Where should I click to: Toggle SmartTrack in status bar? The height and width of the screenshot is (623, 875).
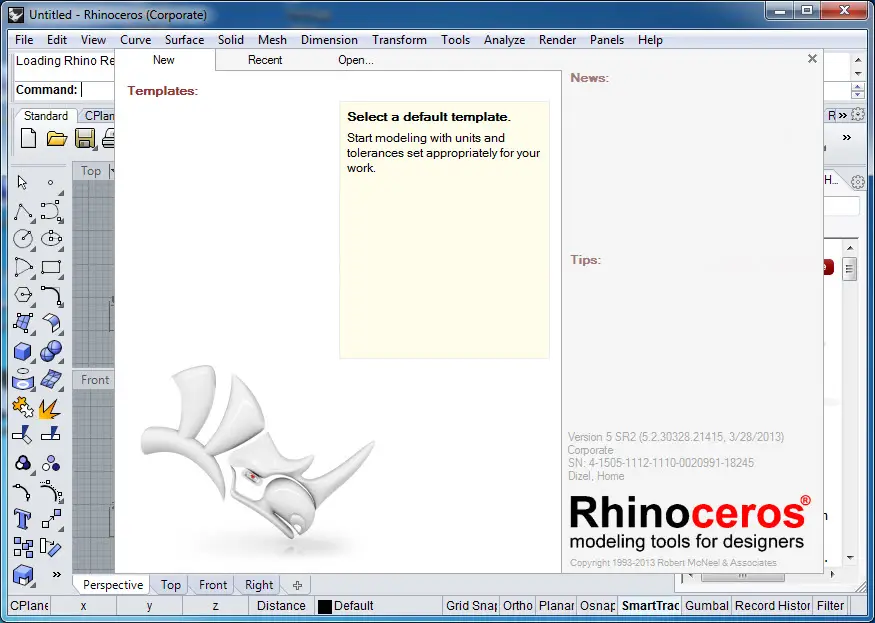650,606
